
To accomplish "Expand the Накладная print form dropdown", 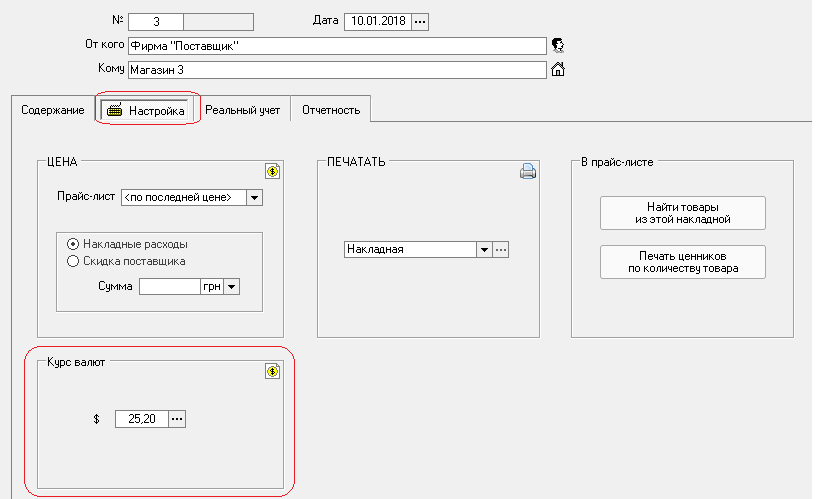I will point(484,249).
